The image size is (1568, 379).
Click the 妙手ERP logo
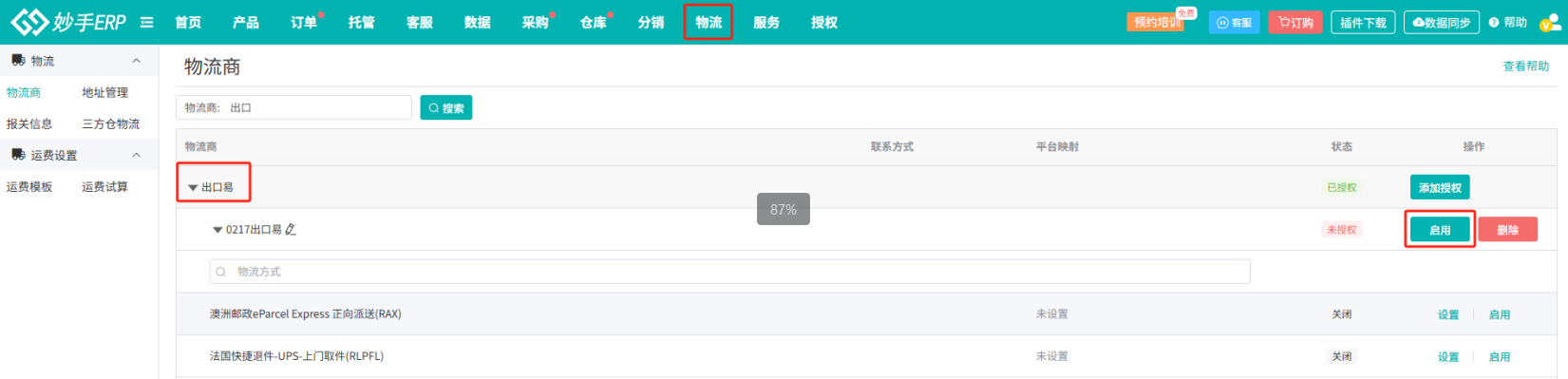(67, 22)
